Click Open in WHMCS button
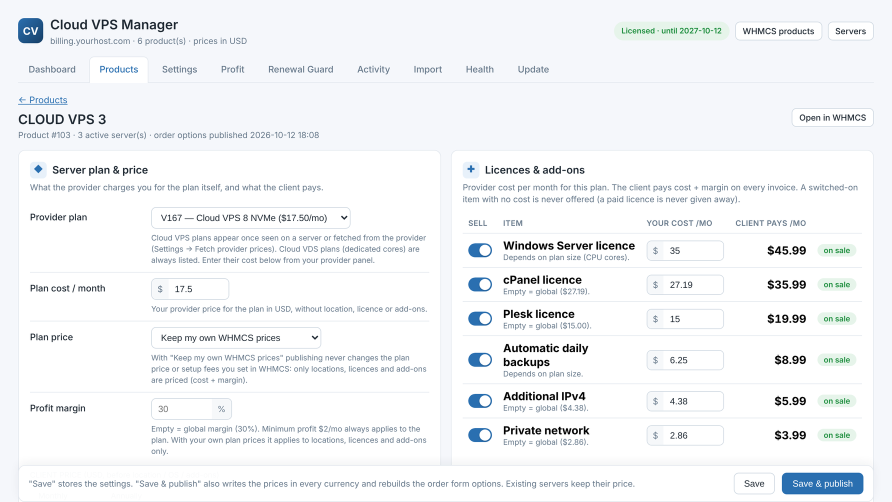Image resolution: width=892 pixels, height=502 pixels. 832,118
